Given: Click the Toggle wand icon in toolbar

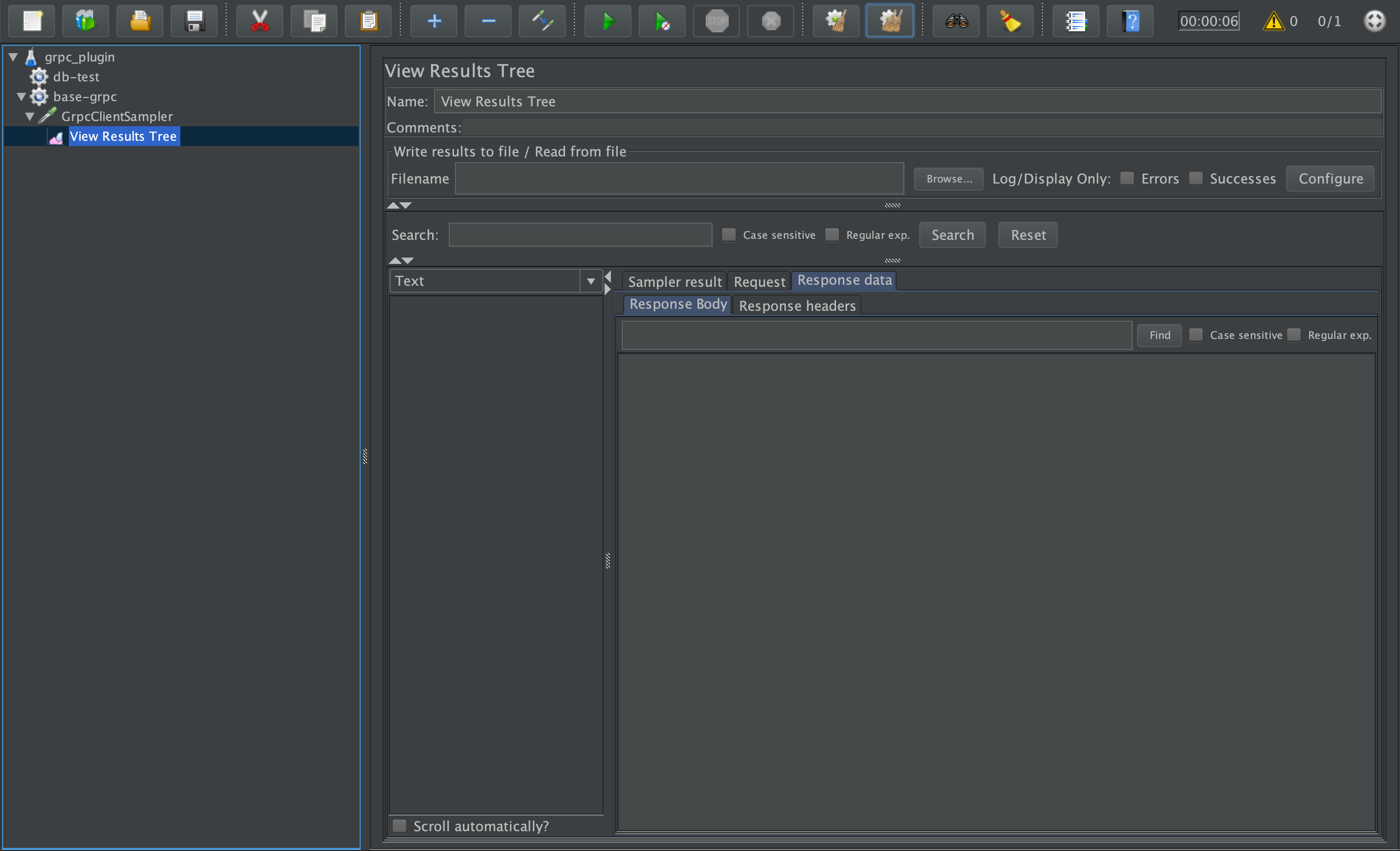Looking at the screenshot, I should click(542, 21).
